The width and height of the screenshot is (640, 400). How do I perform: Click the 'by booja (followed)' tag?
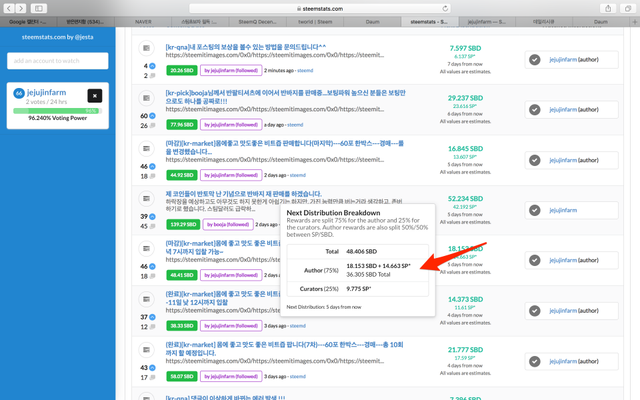pos(228,224)
